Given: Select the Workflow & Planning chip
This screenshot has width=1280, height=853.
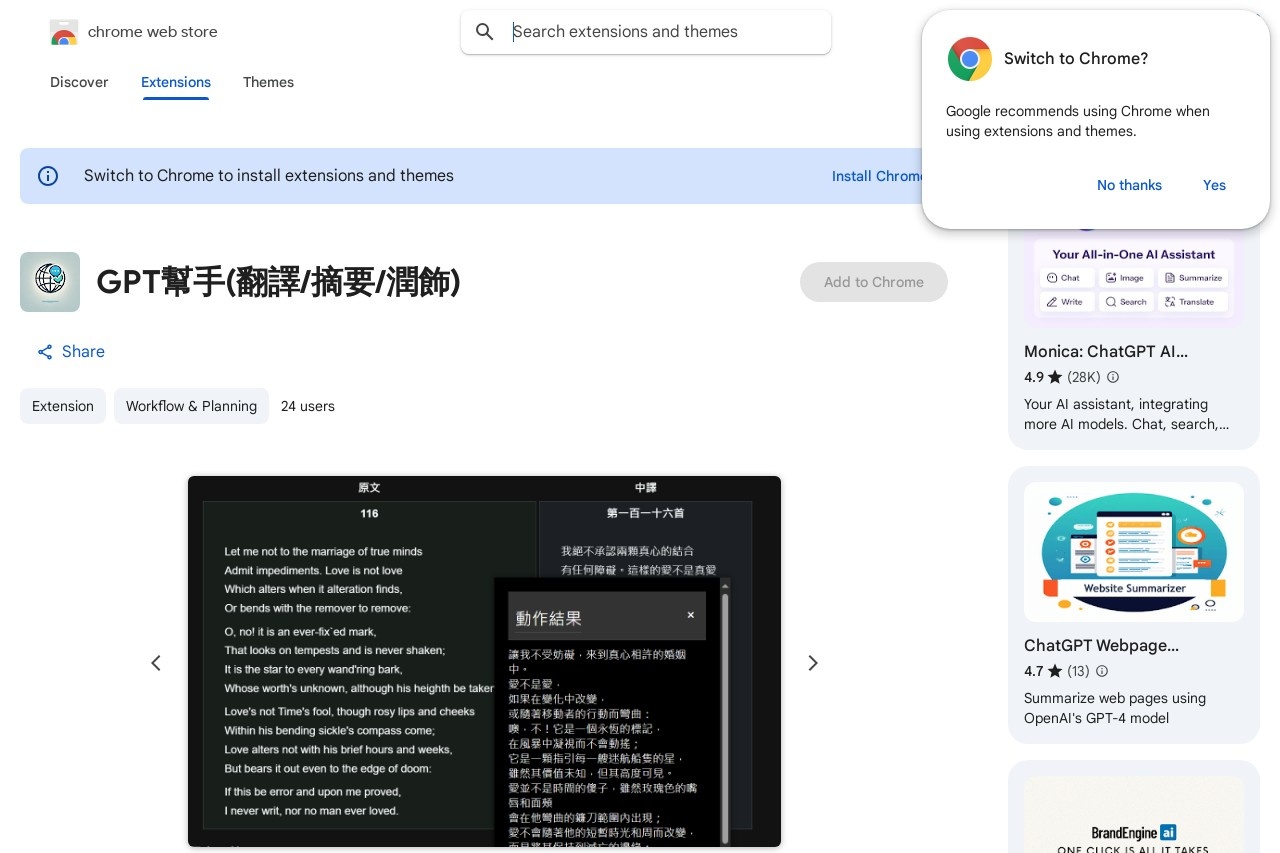Looking at the screenshot, I should (x=191, y=406).
